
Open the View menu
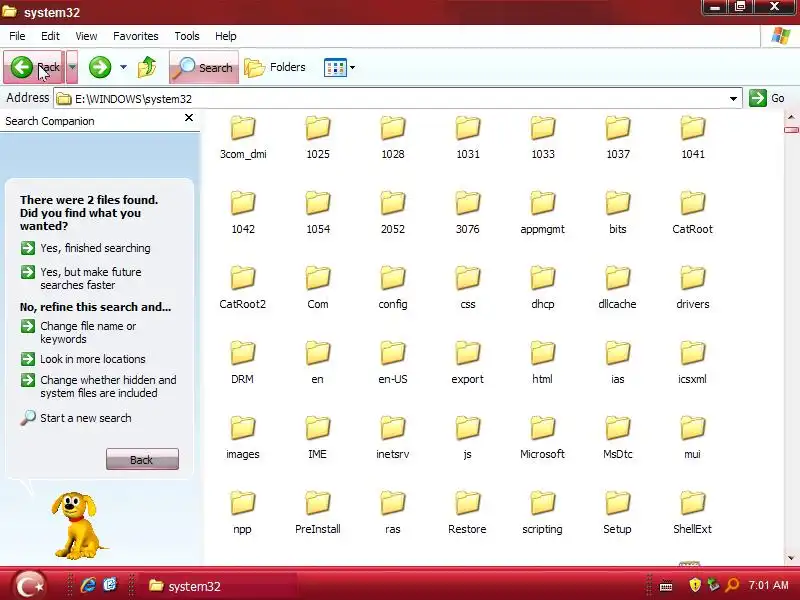(x=86, y=36)
